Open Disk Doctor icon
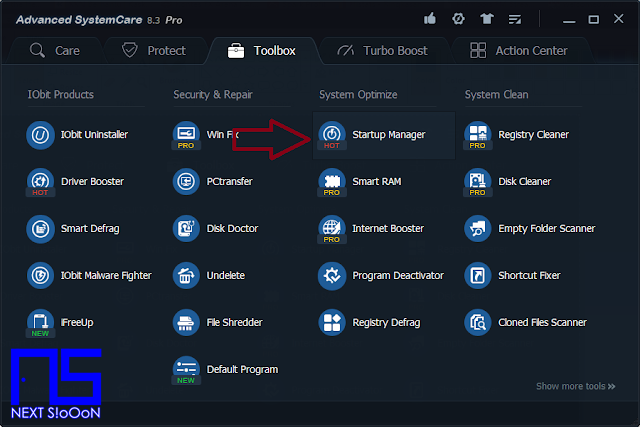This screenshot has width=640, height=427. tap(186, 229)
